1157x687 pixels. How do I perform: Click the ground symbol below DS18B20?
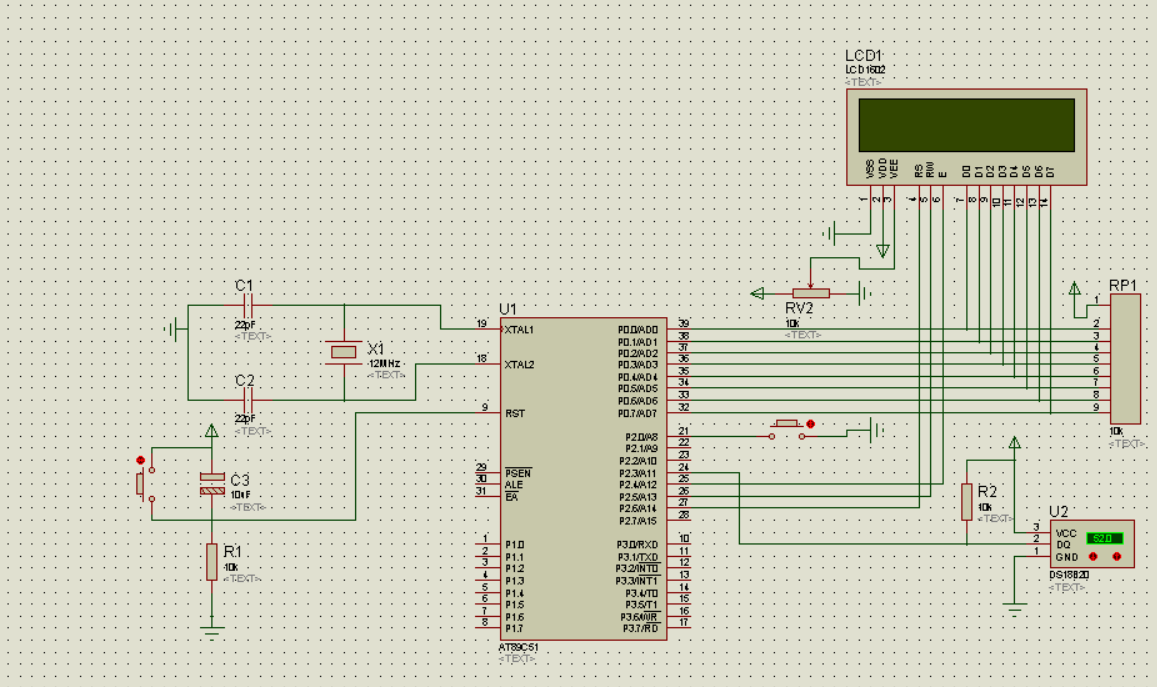pos(1015,609)
